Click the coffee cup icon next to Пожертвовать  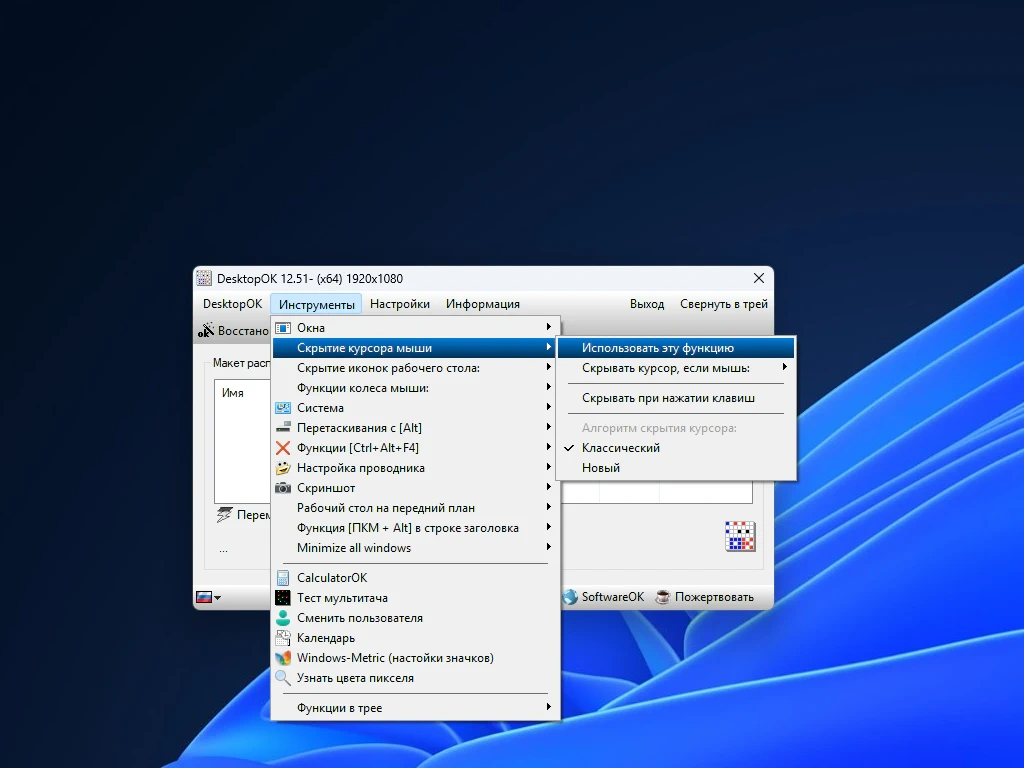point(663,597)
